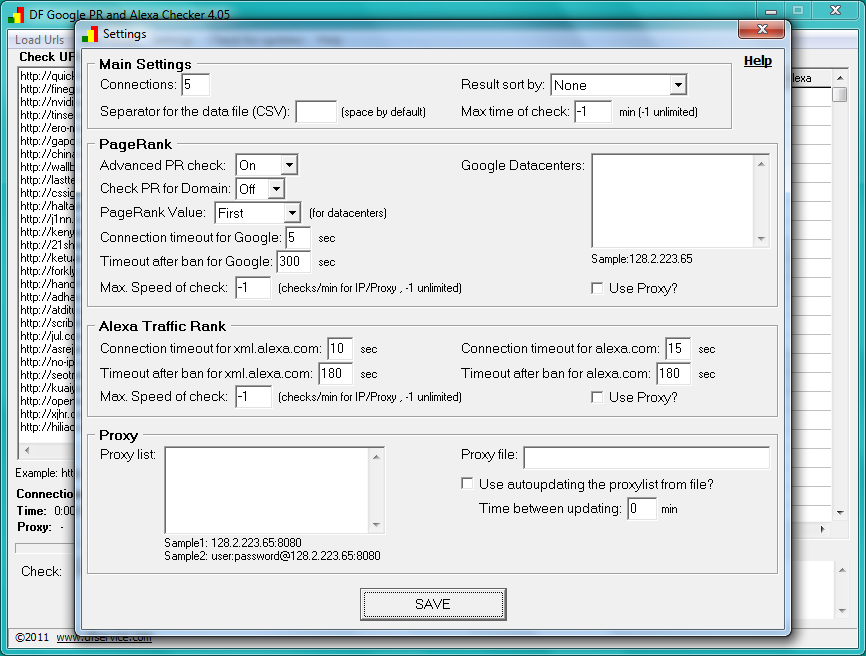Click the Alexa Max. Speed of check field
Screen dimensions: 866x656
point(254,396)
